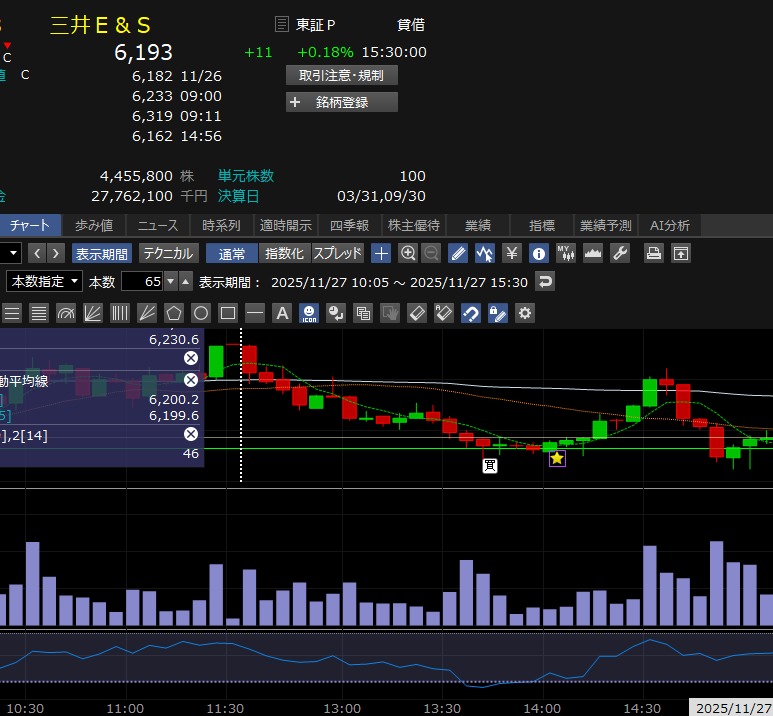Viewport: 773px width, 716px height.
Task: Toggle the 指数化 display mode
Action: pyautogui.click(x=284, y=254)
